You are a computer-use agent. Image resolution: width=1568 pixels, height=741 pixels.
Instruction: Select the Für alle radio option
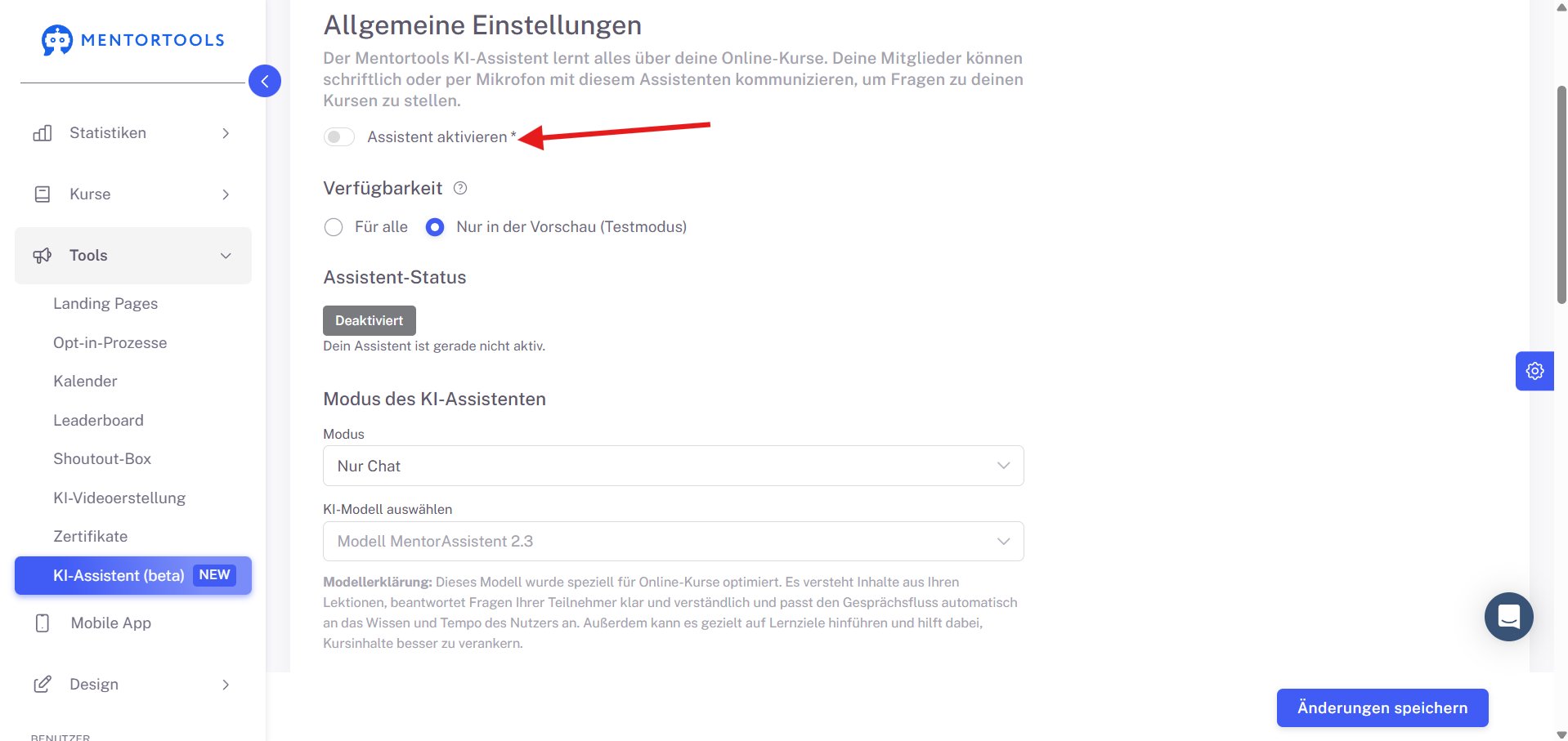point(334,227)
